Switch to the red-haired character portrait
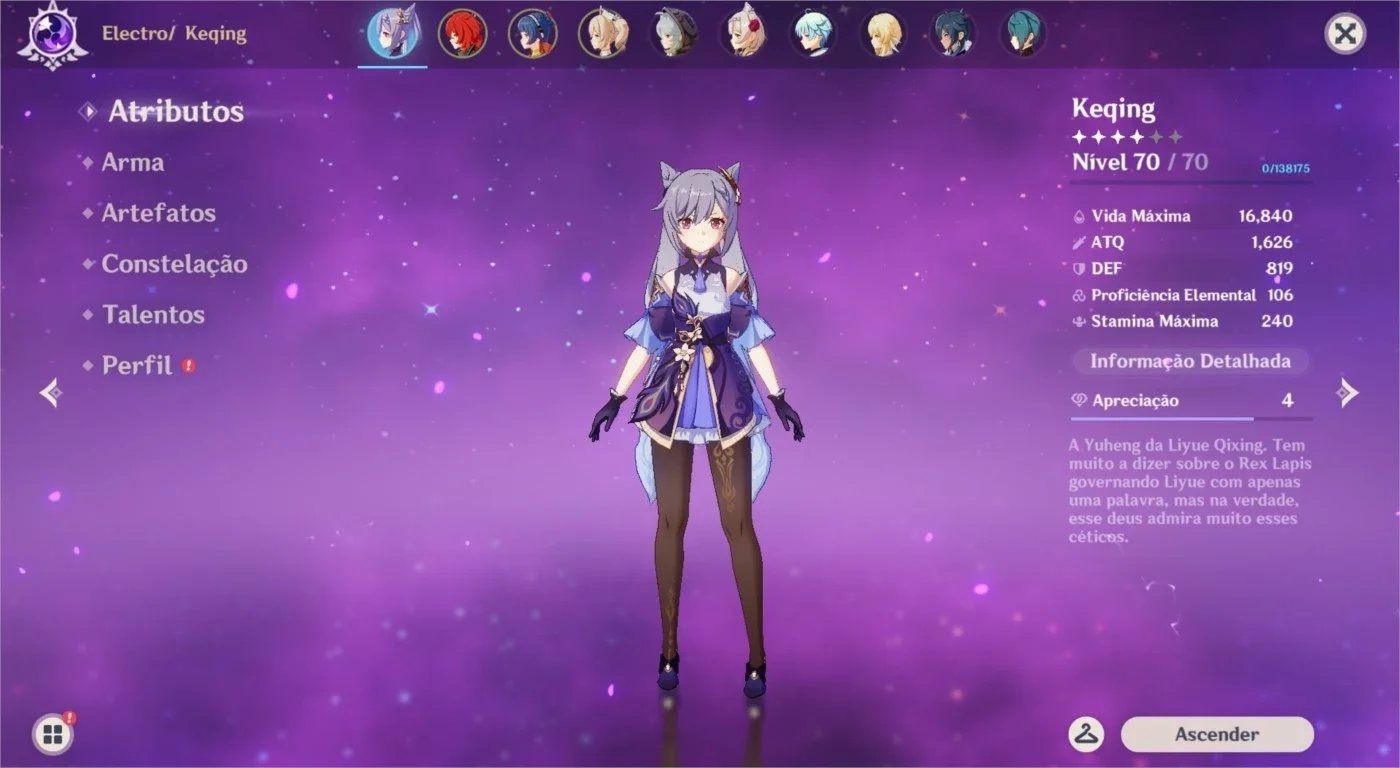Screen dimensions: 1400x768 click(462, 33)
